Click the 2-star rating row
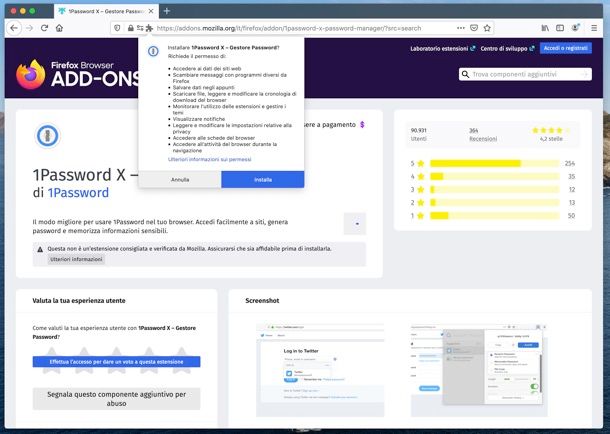This screenshot has width=610, height=434. pyautogui.click(x=493, y=203)
